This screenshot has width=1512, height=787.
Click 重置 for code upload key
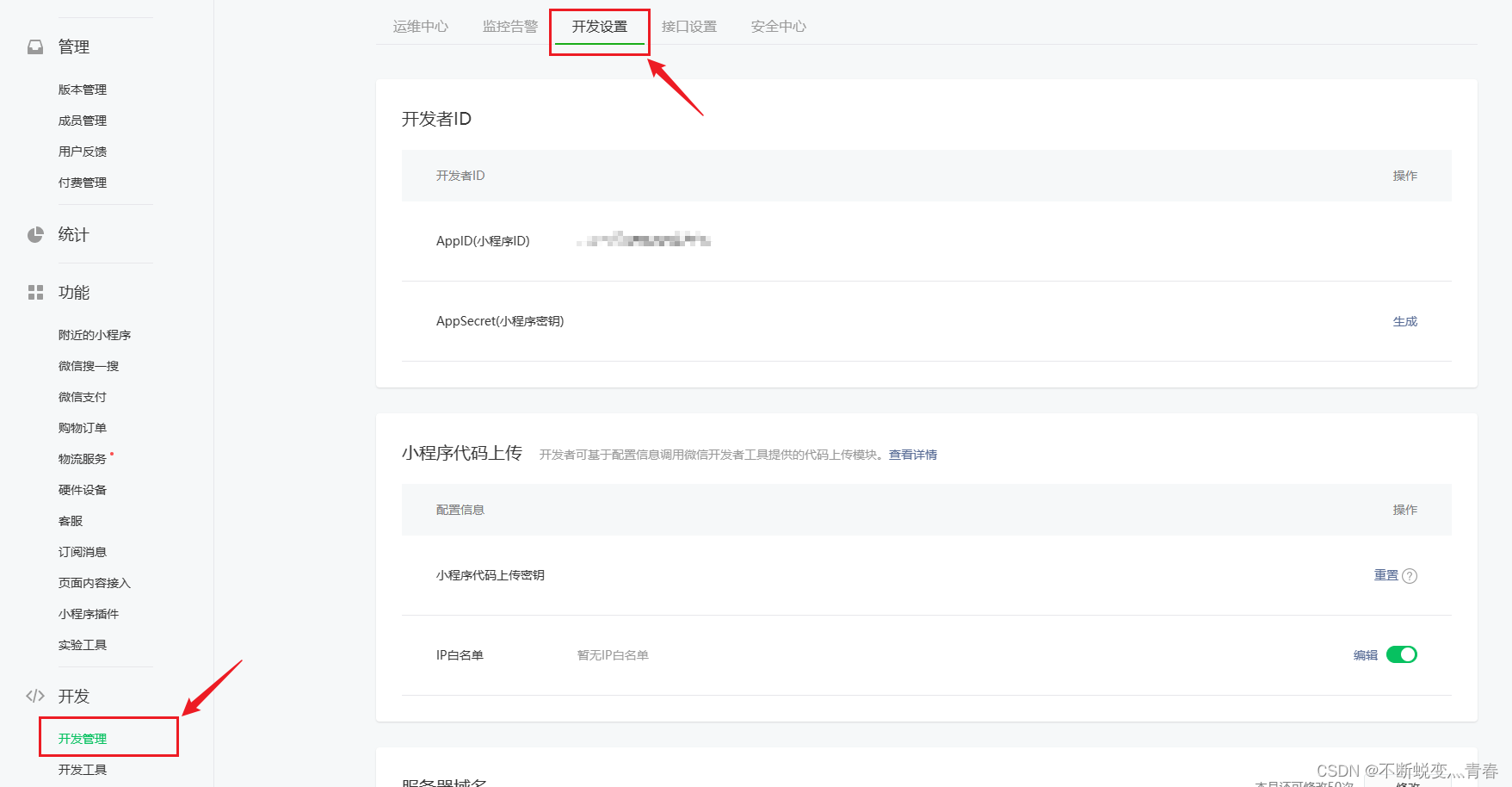pyautogui.click(x=1386, y=575)
